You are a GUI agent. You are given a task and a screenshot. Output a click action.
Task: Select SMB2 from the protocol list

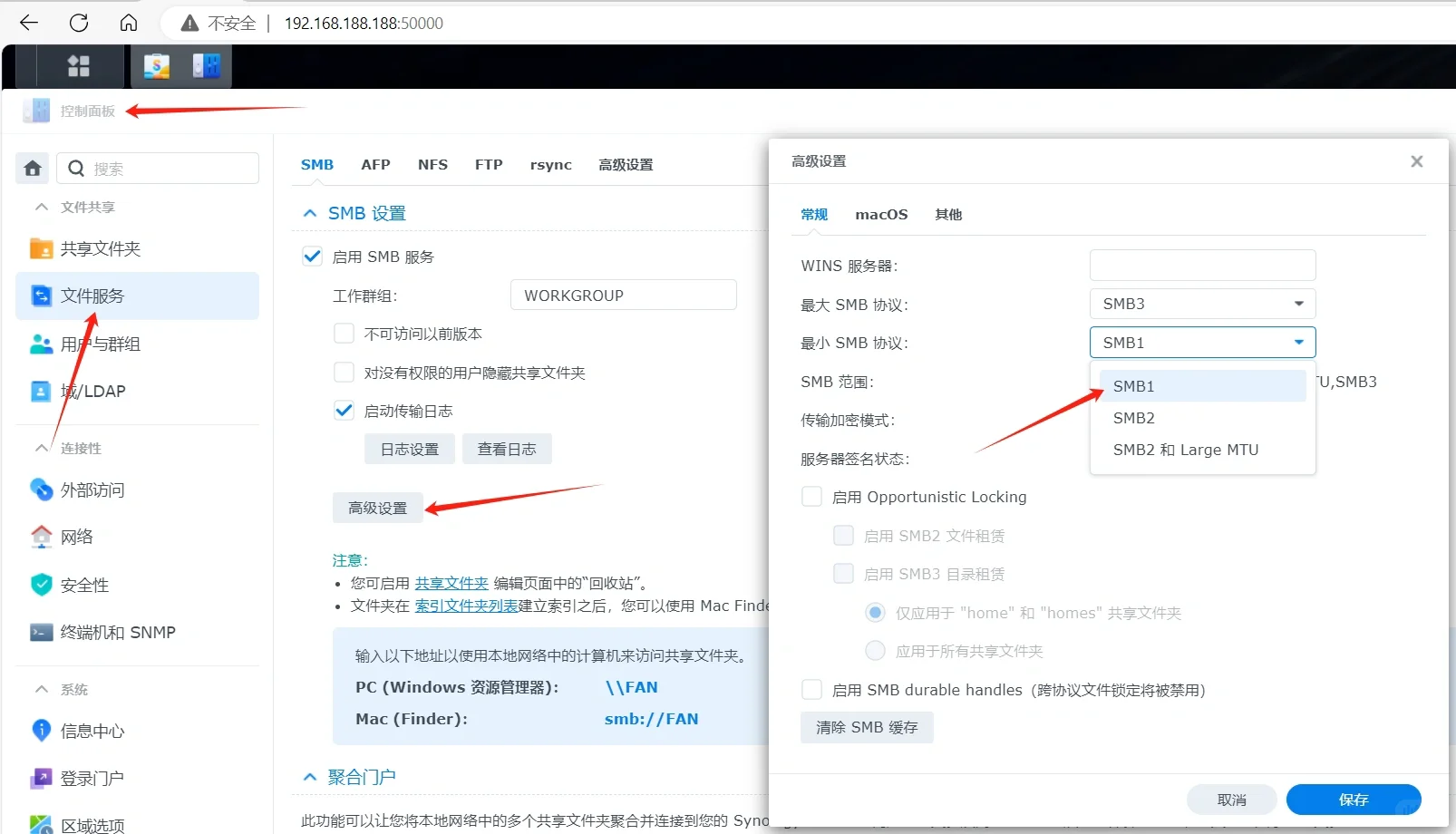pyautogui.click(x=1133, y=417)
